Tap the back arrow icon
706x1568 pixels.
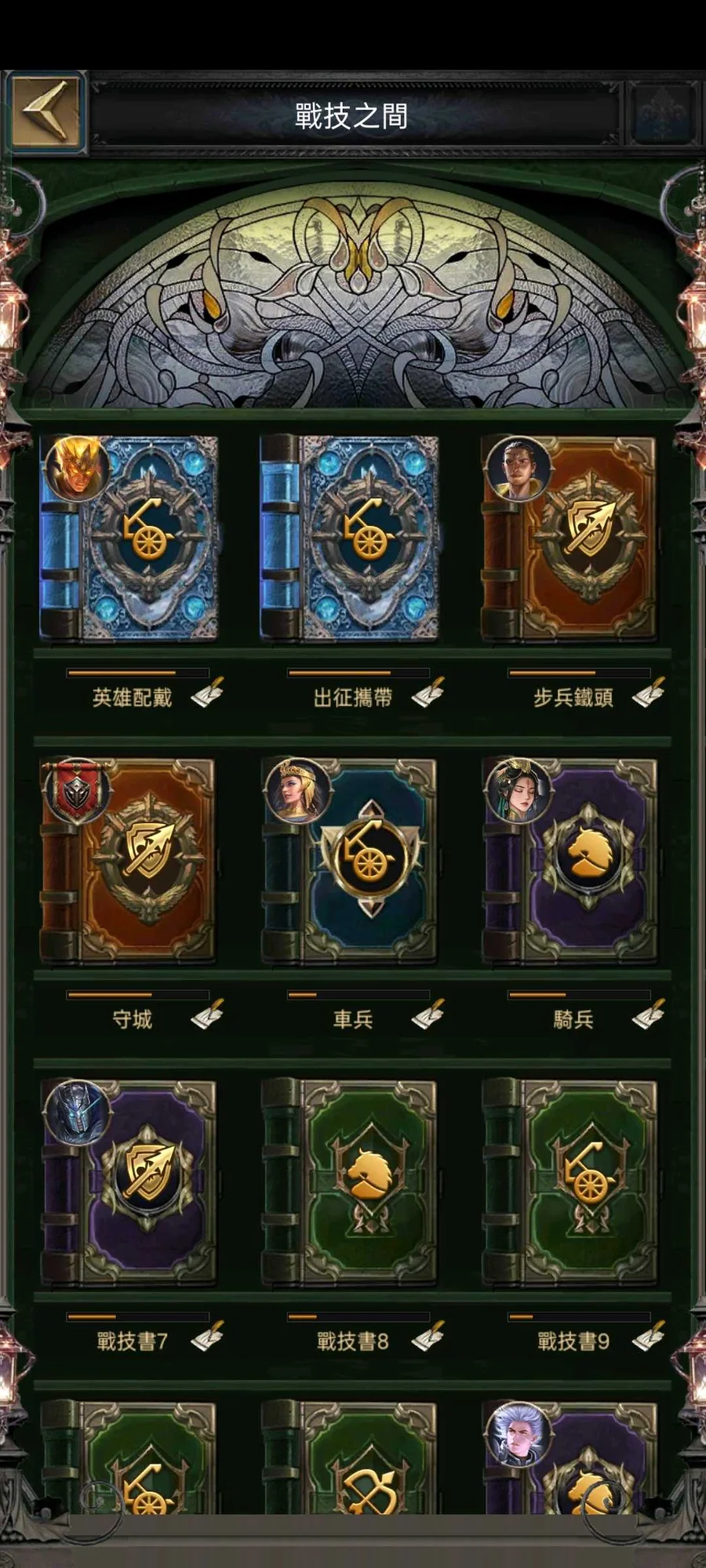click(47, 111)
